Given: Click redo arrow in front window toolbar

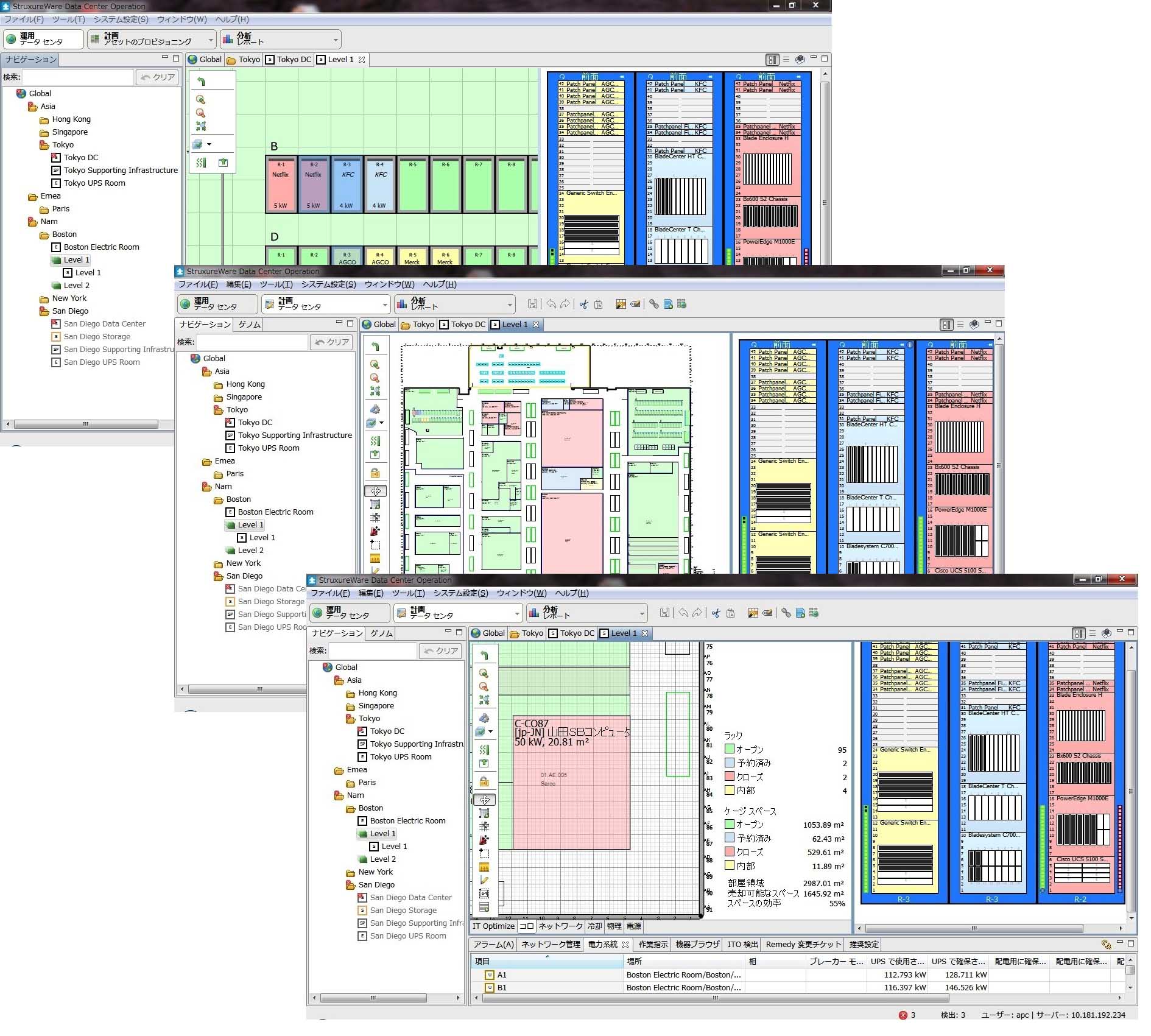Looking at the screenshot, I should point(697,613).
